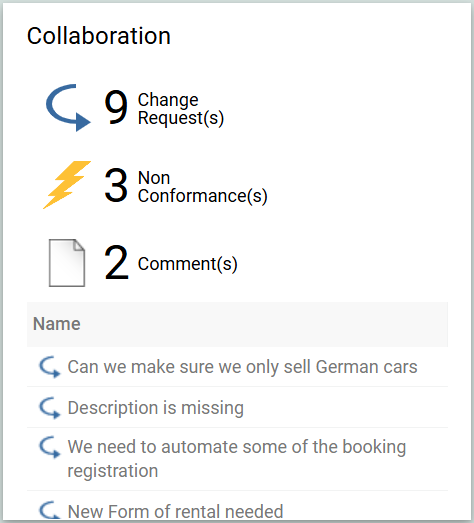This screenshot has height=523, width=474.
Task: Click the arrow icon beside Description is missing
Action: pos(50,408)
